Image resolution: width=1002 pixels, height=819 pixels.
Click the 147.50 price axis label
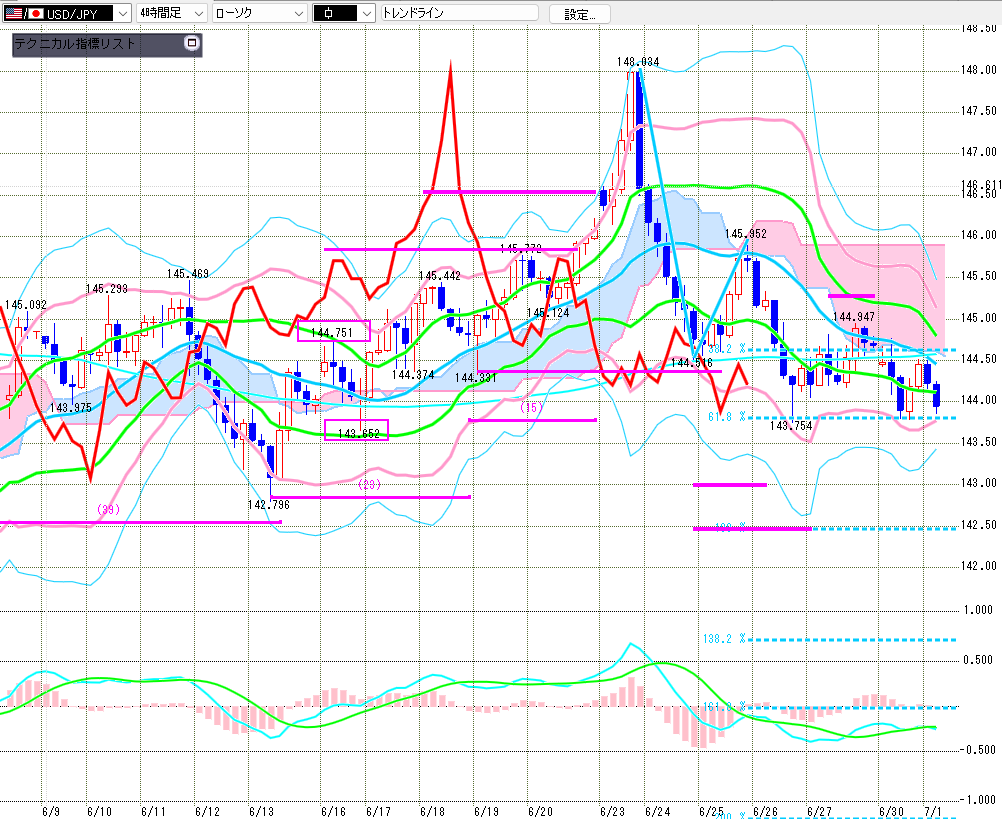click(978, 111)
